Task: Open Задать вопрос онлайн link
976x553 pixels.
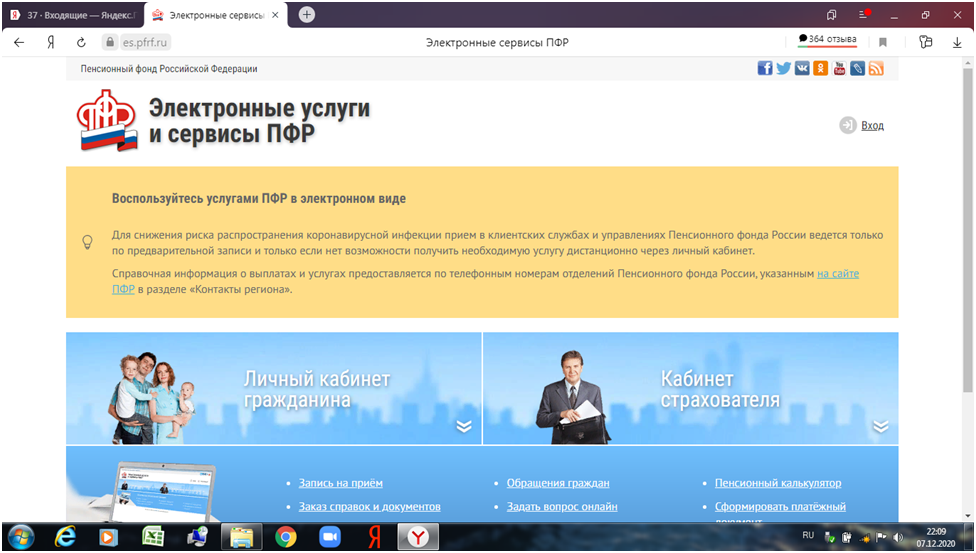Action: tap(561, 506)
